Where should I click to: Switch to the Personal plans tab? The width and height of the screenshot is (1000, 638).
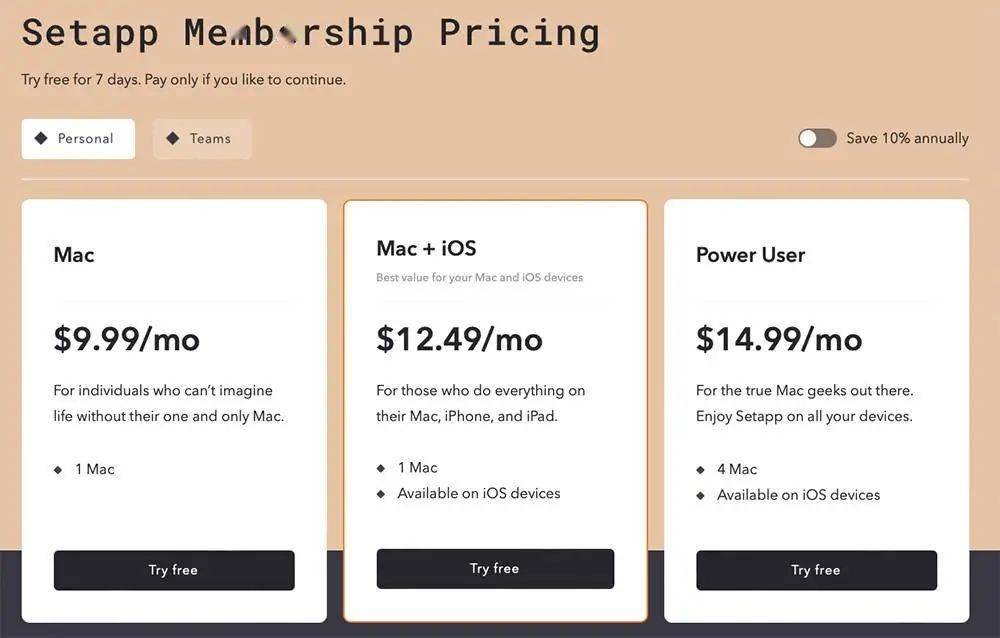pyautogui.click(x=78, y=139)
